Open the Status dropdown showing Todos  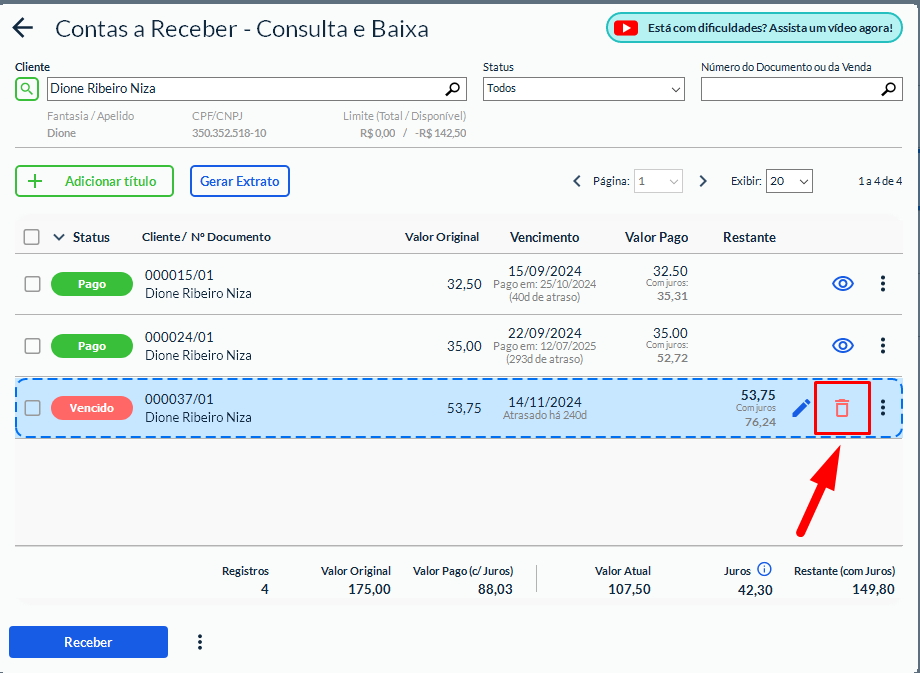[583, 89]
